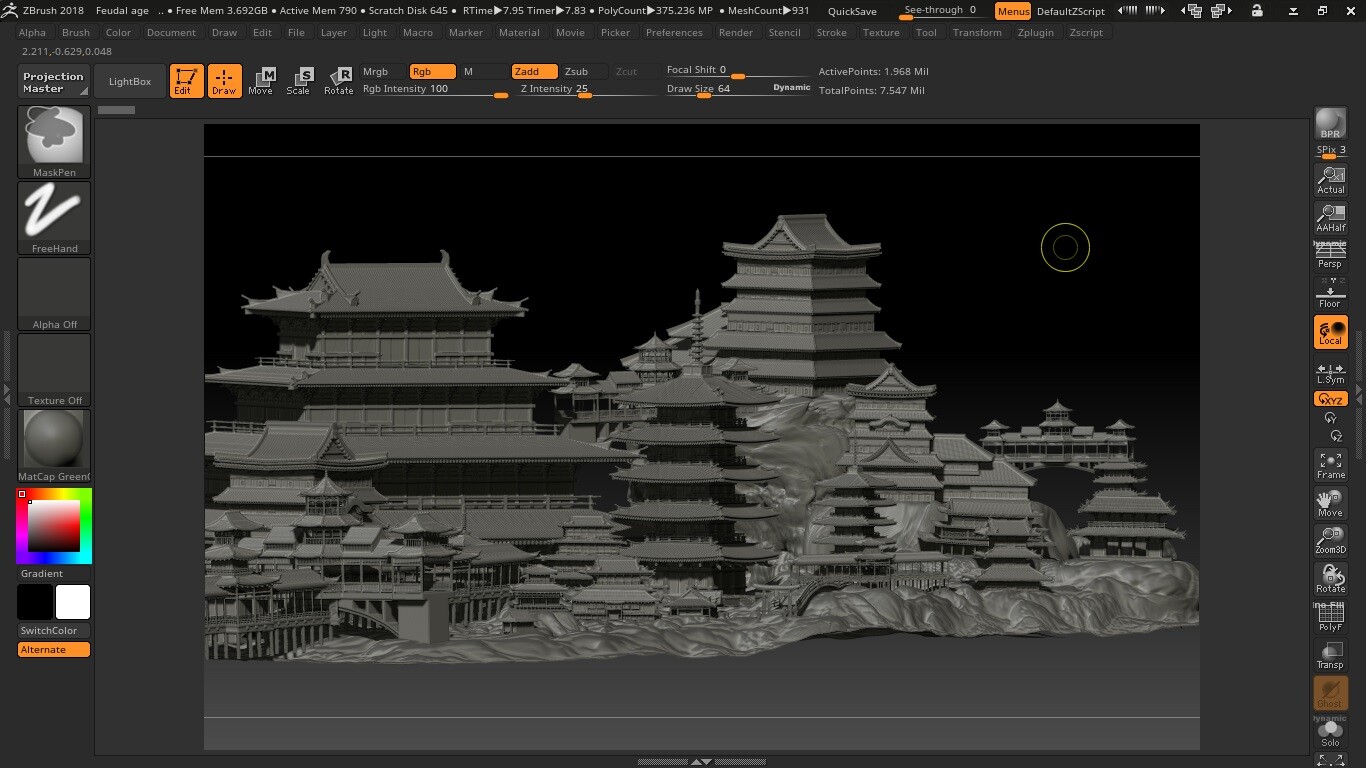Click the Move view icon in right shelf
The height and width of the screenshot is (768, 1366).
pyautogui.click(x=1330, y=503)
